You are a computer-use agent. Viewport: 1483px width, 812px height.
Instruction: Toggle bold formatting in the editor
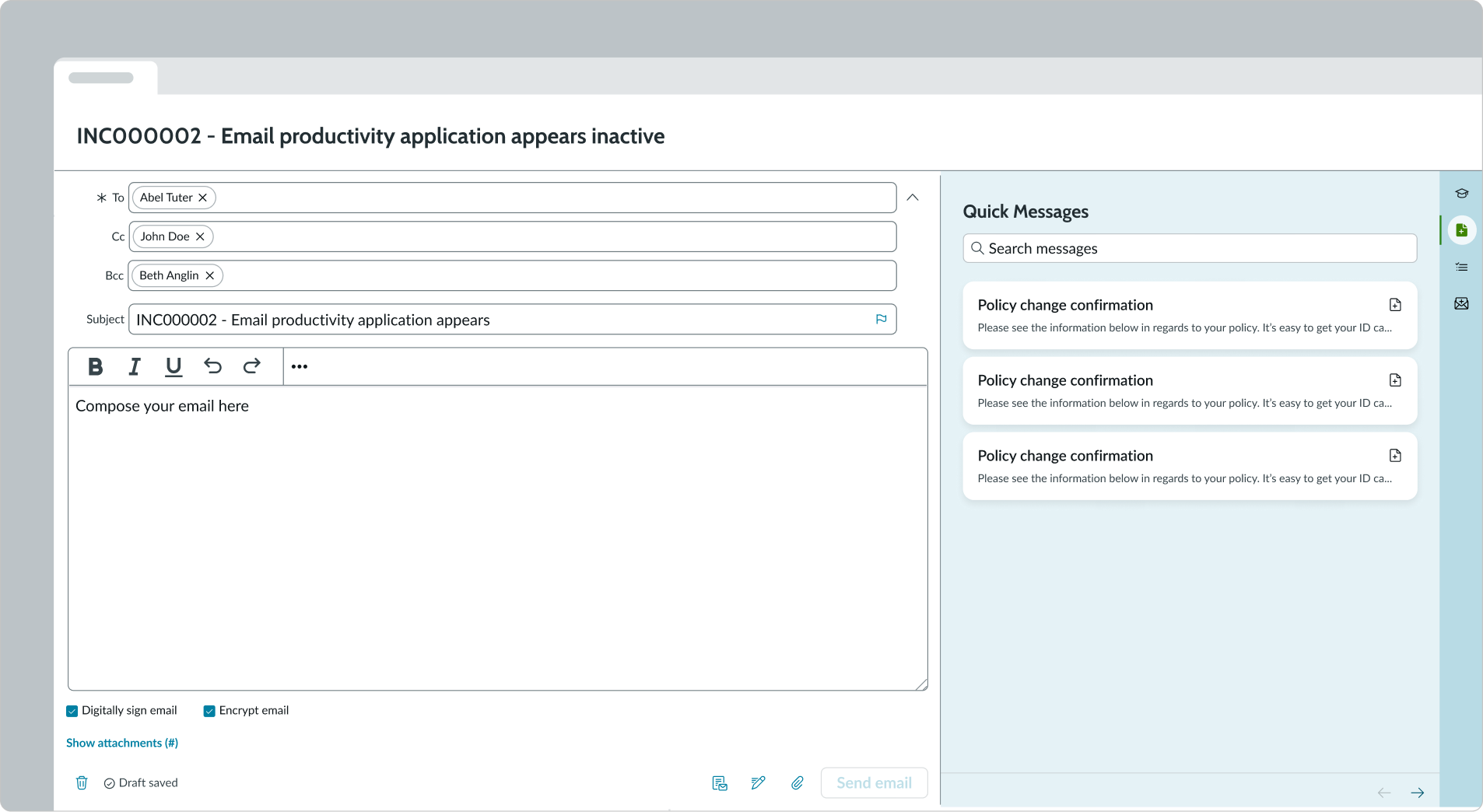point(96,366)
